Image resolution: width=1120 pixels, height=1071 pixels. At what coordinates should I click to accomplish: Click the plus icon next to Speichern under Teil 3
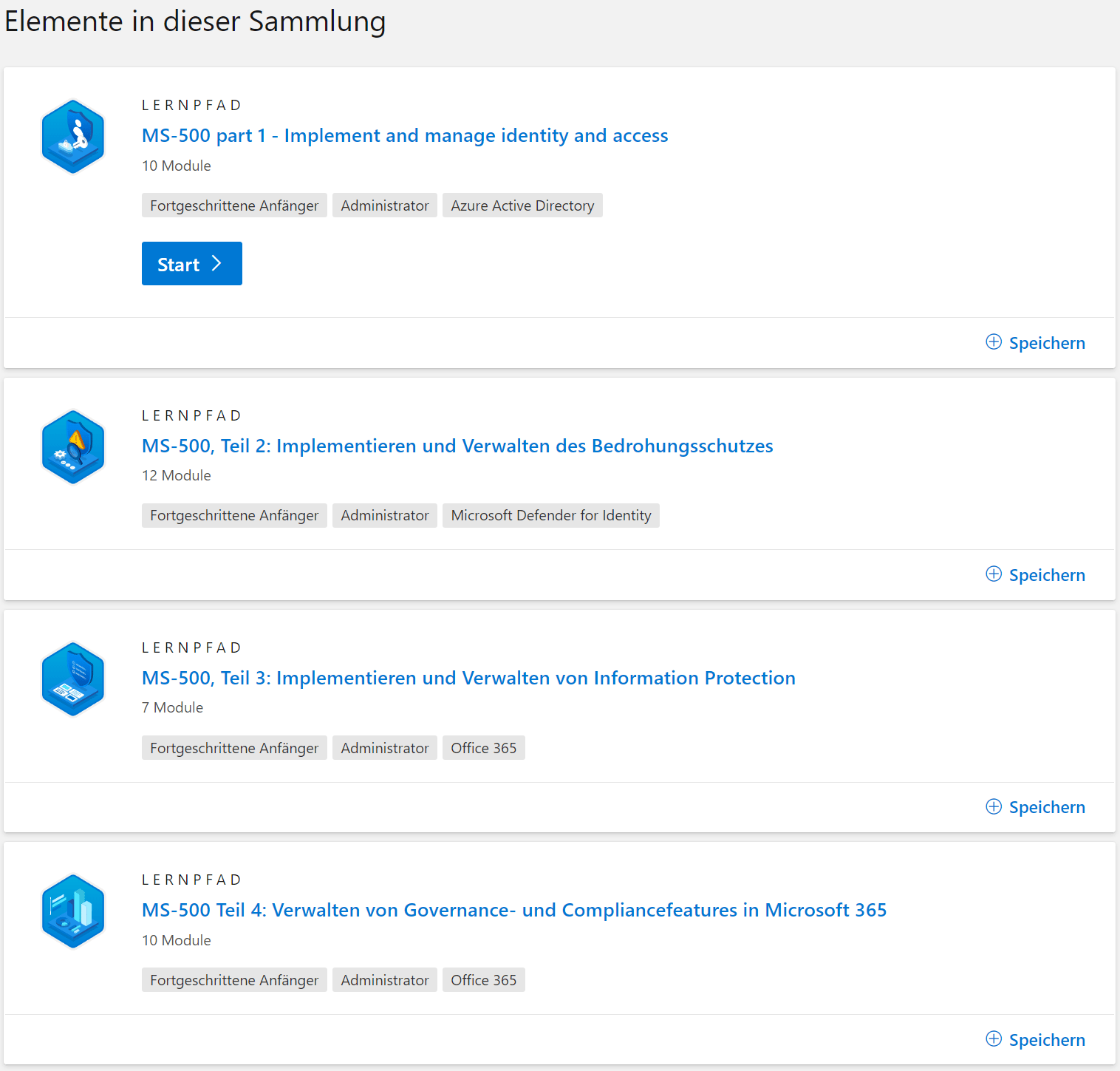click(x=994, y=806)
